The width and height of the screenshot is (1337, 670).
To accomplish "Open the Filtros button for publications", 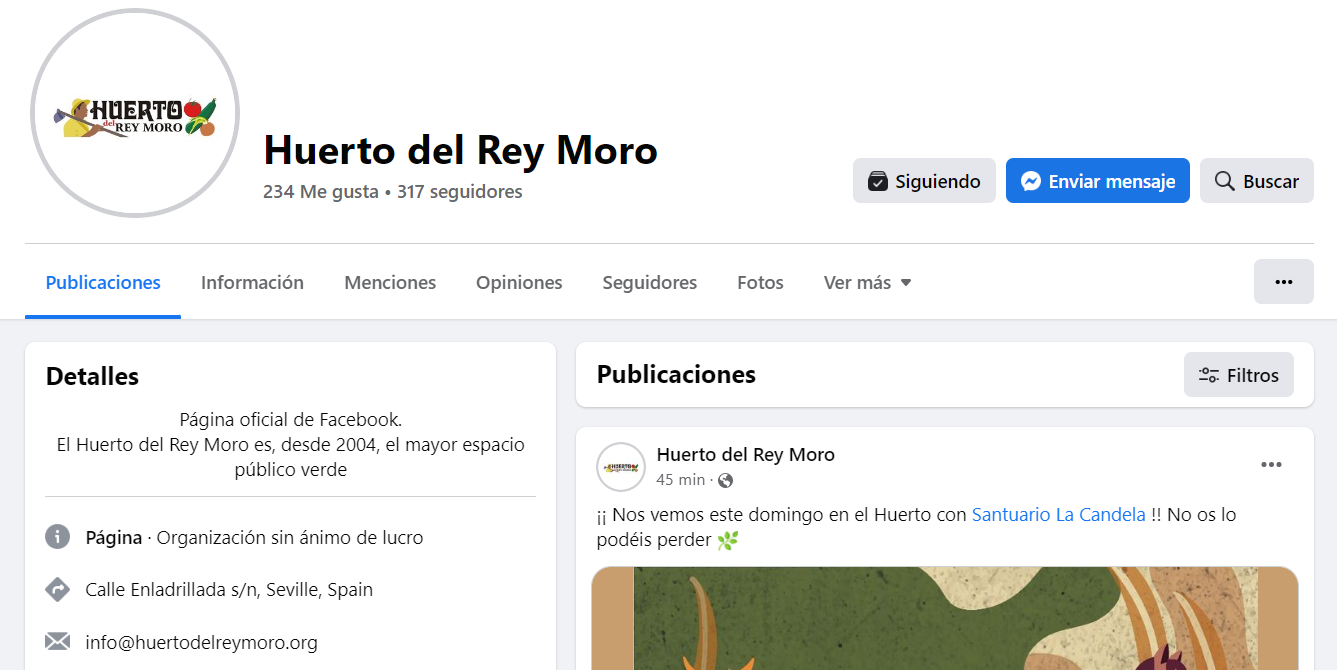I will pyautogui.click(x=1239, y=375).
